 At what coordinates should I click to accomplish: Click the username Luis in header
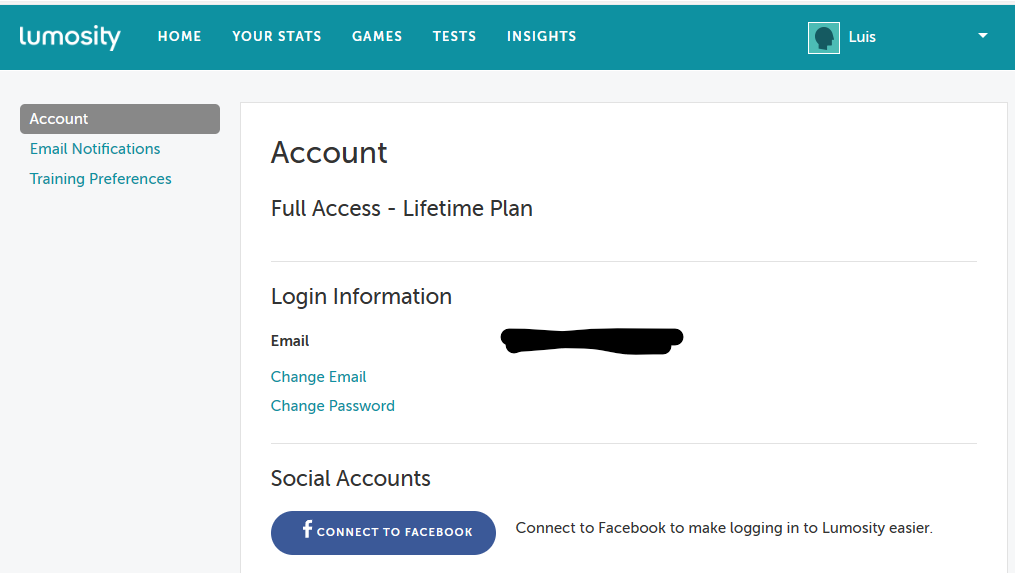(x=862, y=37)
